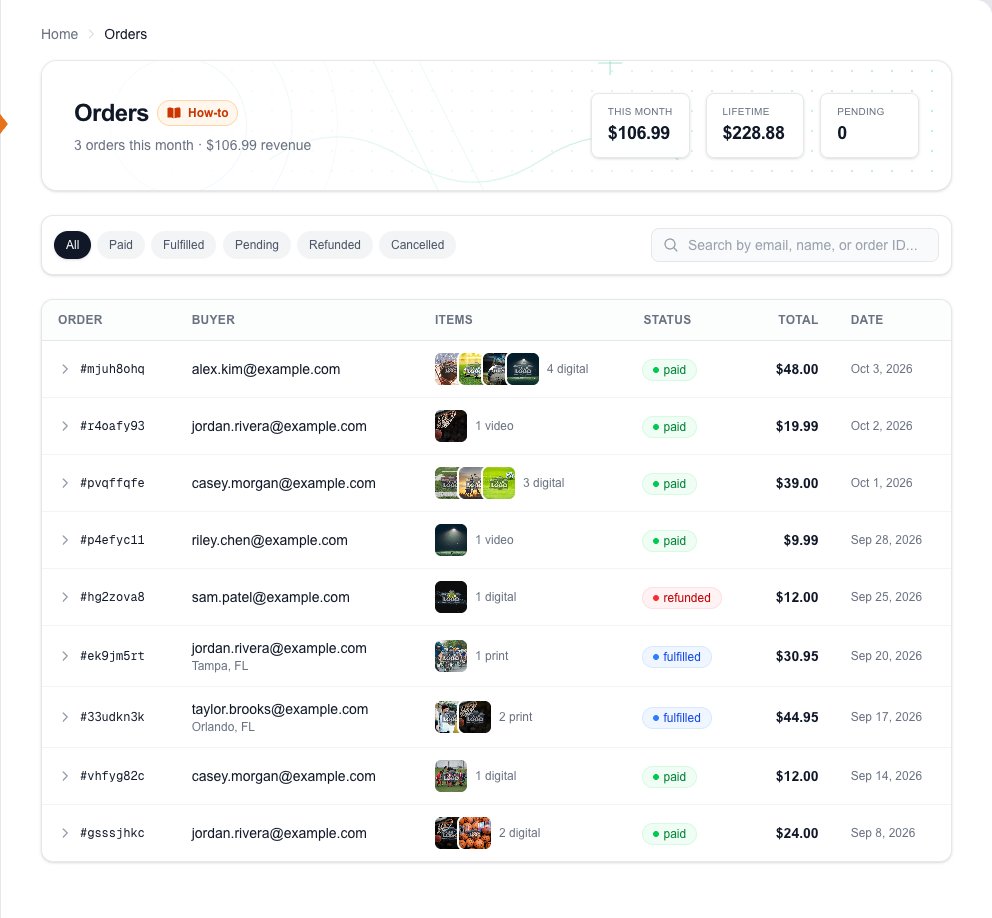Expand order #ek9jm5rt row

[65, 656]
